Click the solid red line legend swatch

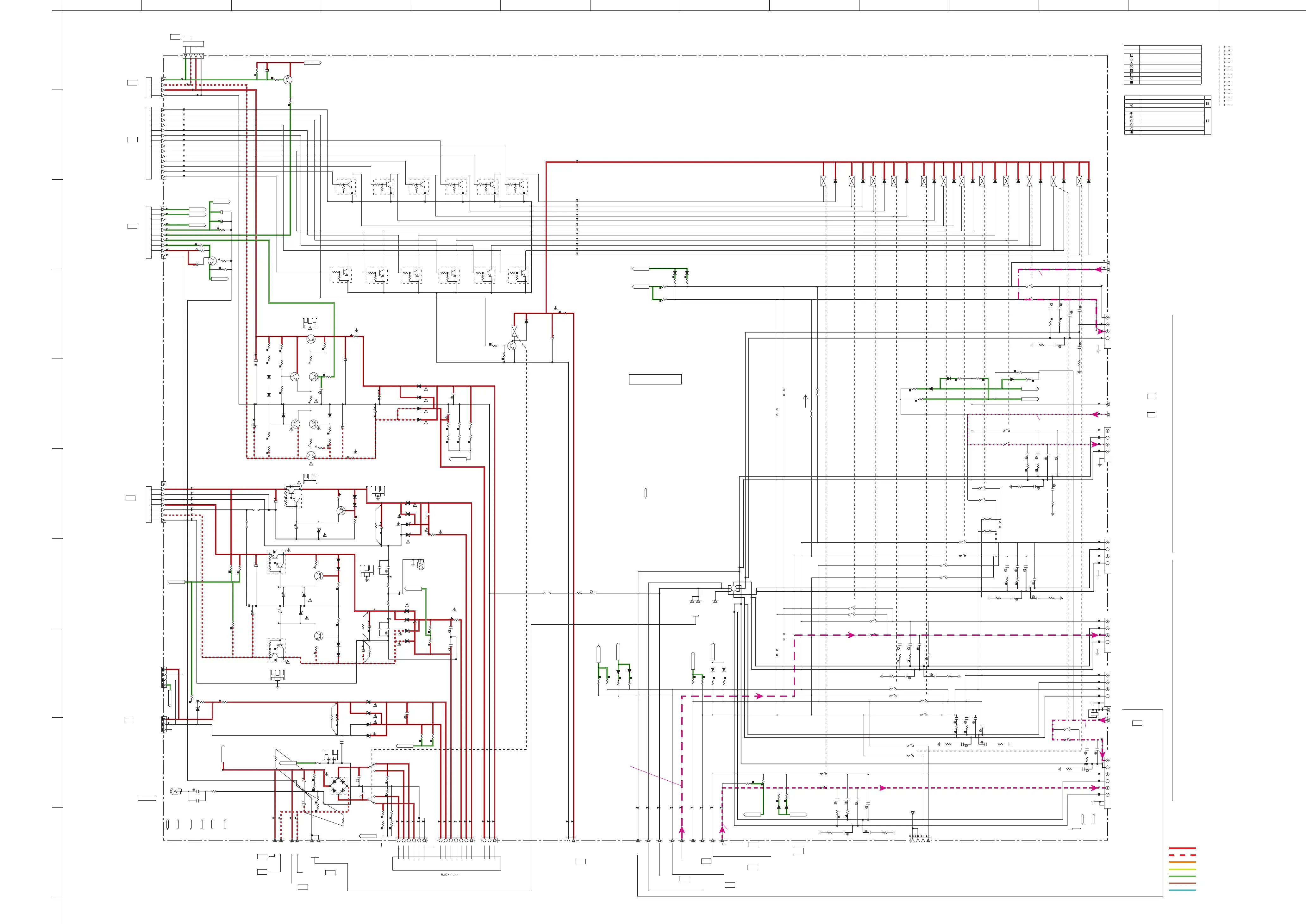point(1183,848)
